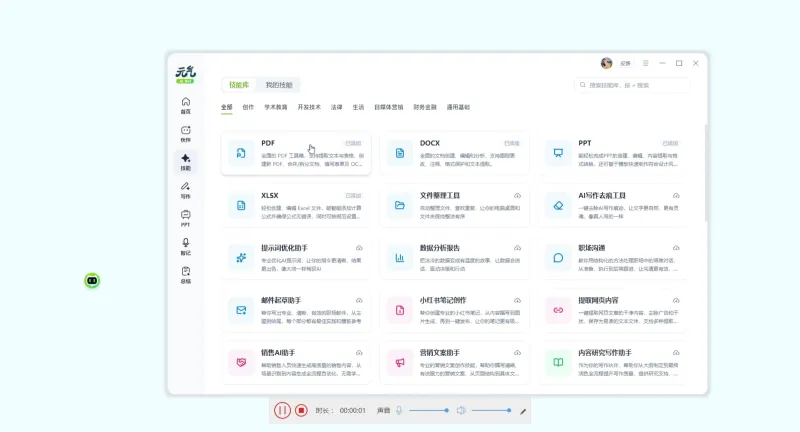
Task: Click the 文件整理工具 folder icon
Action: [x=399, y=206]
